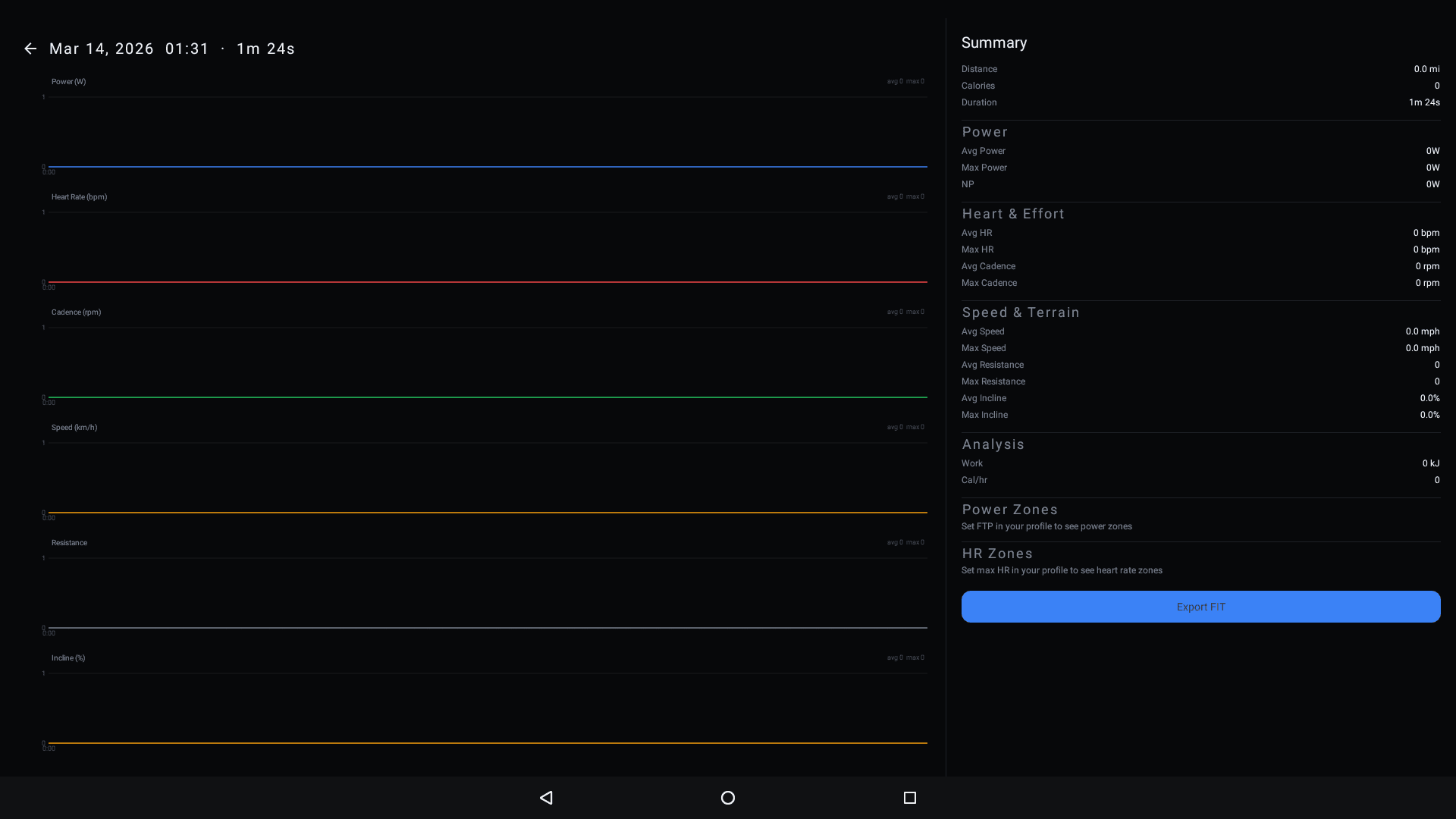Click the Export FIT button
This screenshot has height=819, width=1456.
click(x=1200, y=607)
